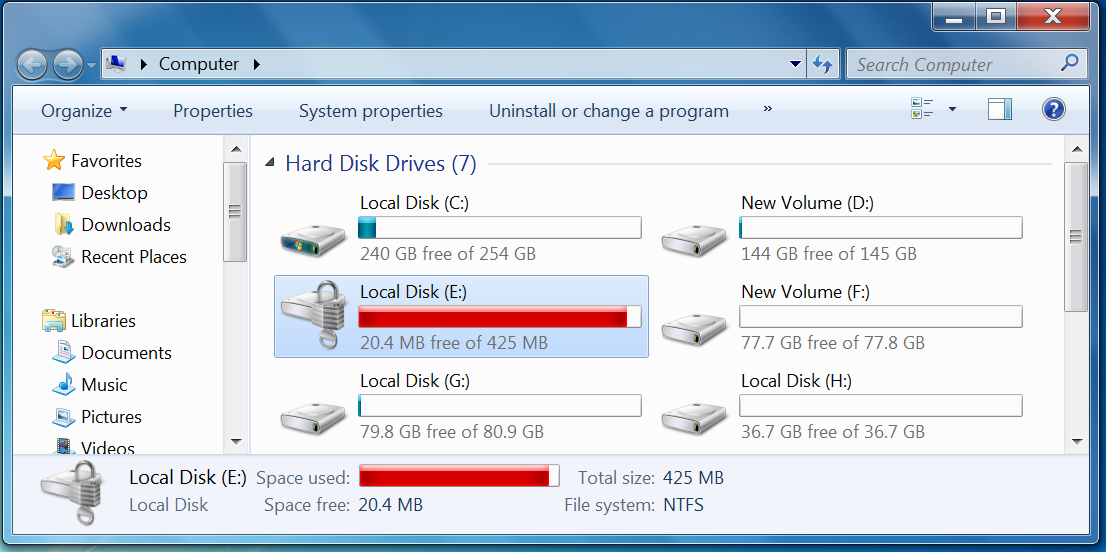The height and width of the screenshot is (552, 1106).
Task: Maximize the Computer window
Action: pyautogui.click(x=995, y=16)
